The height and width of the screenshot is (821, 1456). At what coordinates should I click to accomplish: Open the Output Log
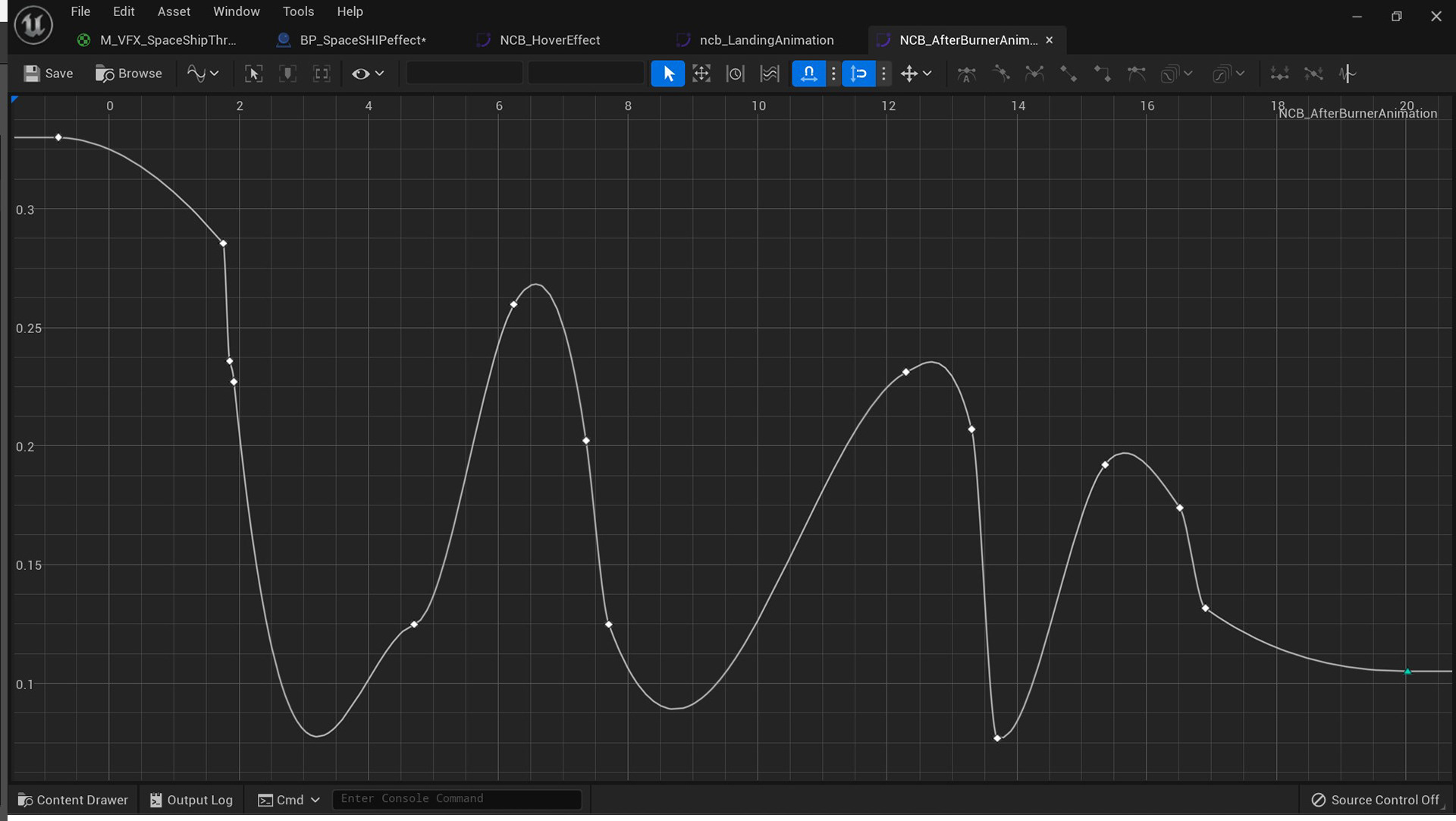(191, 800)
